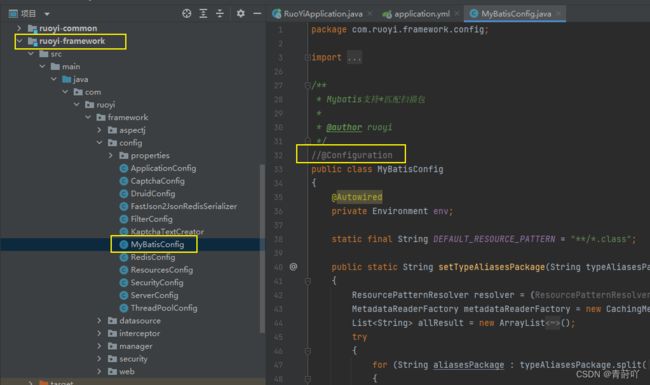Expand the datasource package
The width and height of the screenshot is (650, 385).
tap(99, 320)
